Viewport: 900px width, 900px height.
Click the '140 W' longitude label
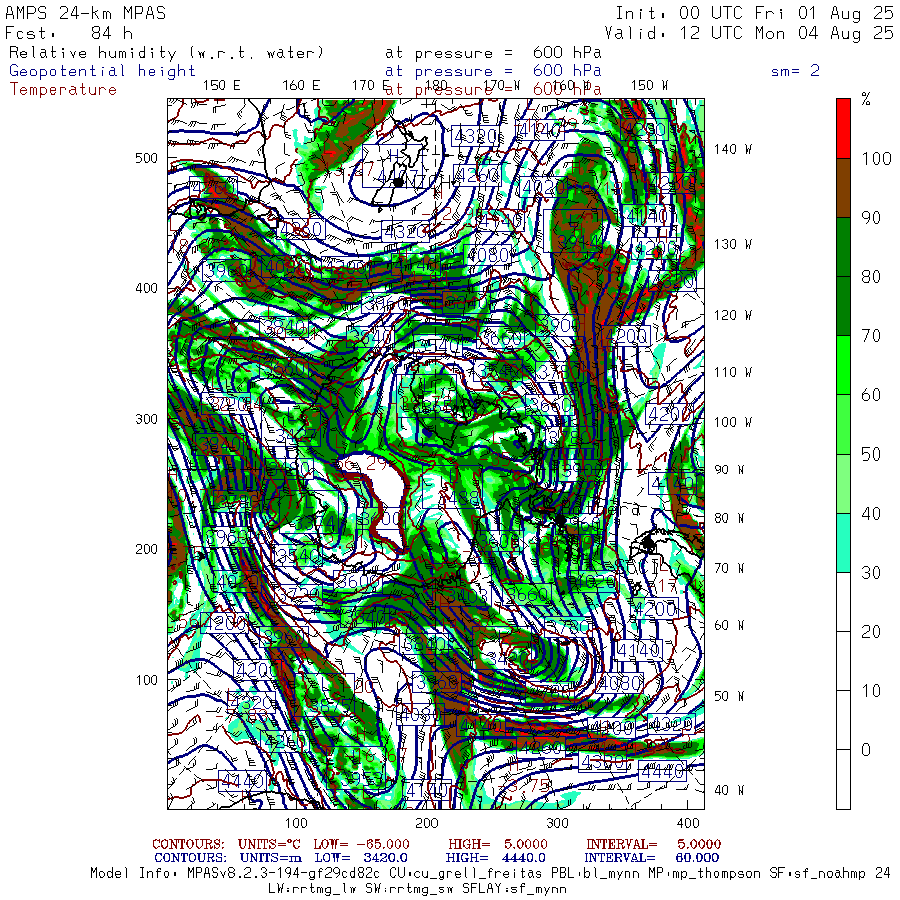pyautogui.click(x=732, y=149)
